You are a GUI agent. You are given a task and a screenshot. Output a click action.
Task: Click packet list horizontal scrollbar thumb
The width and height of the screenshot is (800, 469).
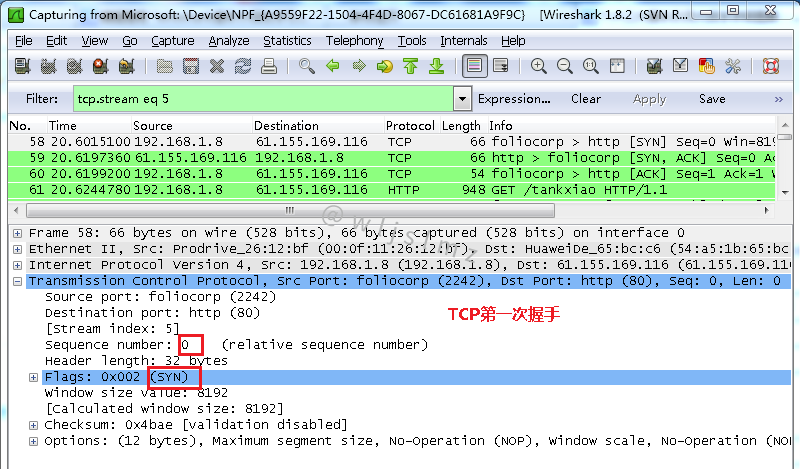pos(290,210)
